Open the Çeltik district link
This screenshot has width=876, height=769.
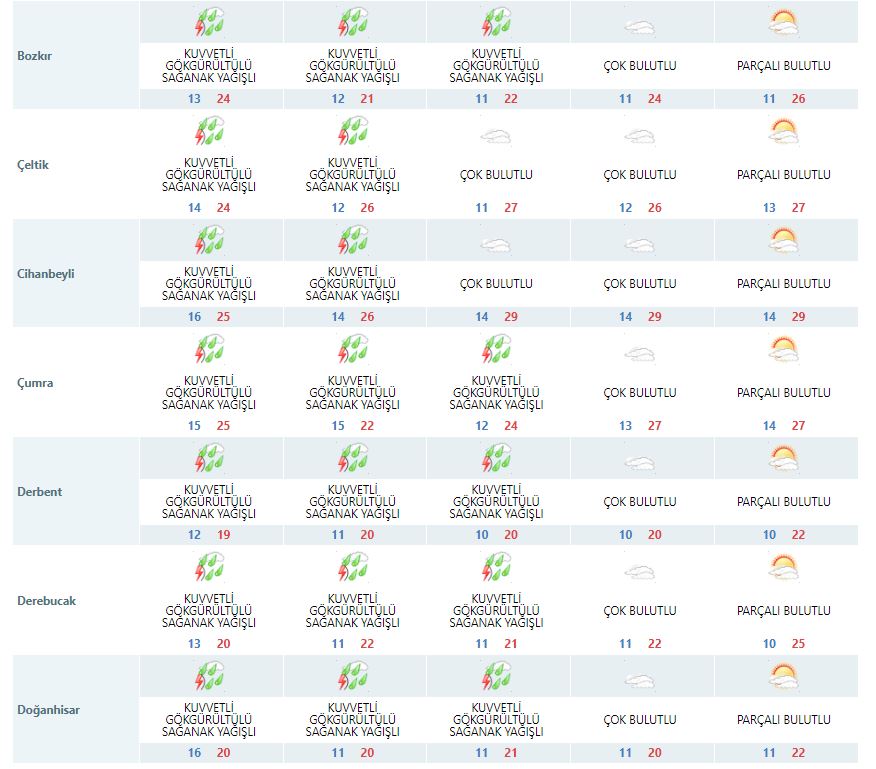(34, 165)
